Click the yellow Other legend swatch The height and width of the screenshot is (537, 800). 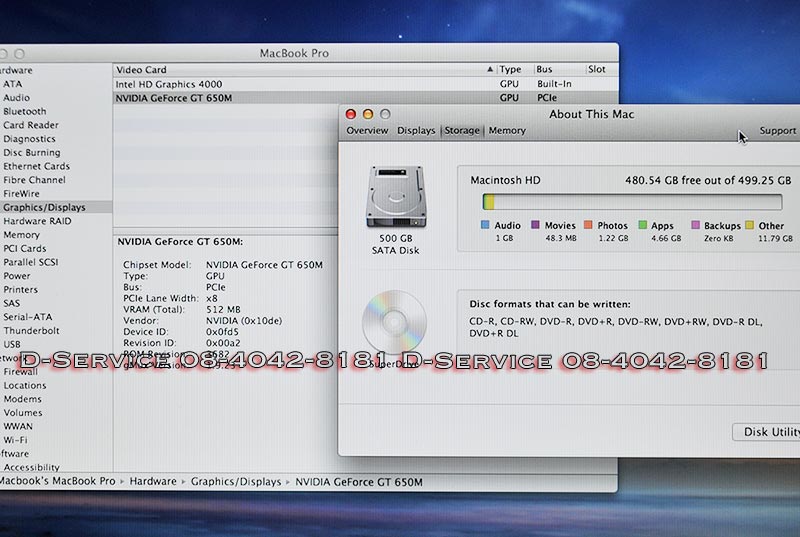click(749, 225)
